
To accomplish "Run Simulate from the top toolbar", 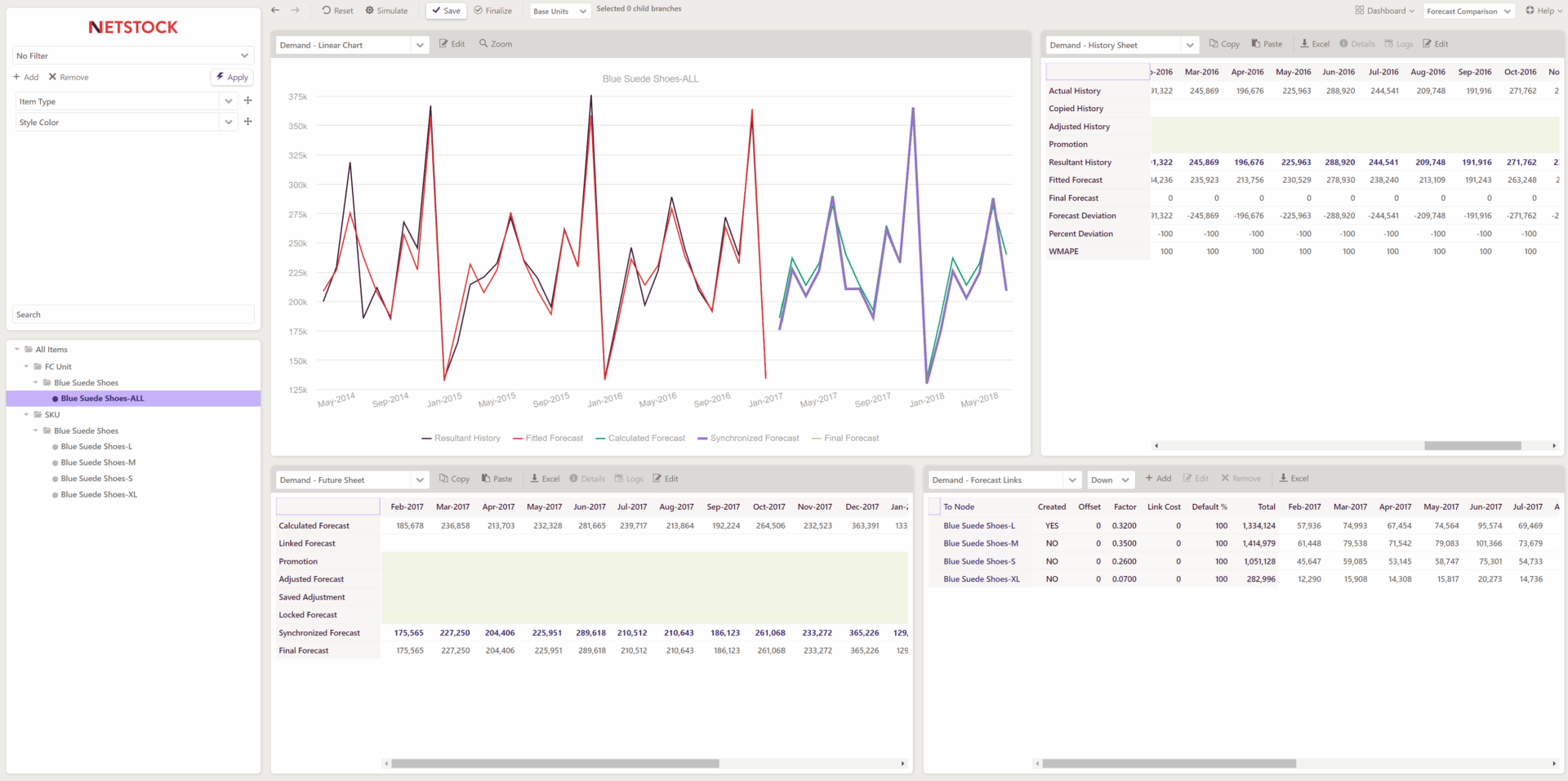I will tap(386, 11).
